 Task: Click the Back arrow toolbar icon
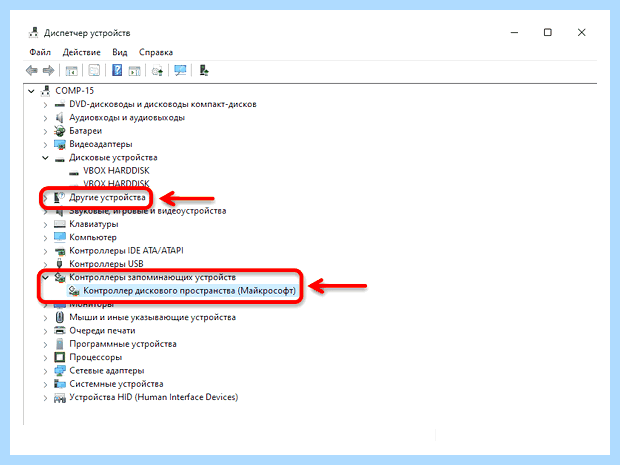coord(32,71)
